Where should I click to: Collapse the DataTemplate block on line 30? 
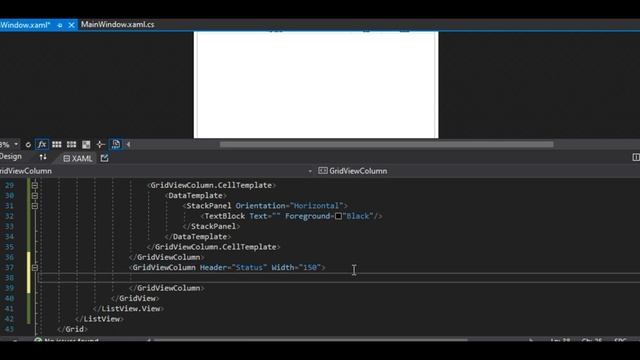click(x=35, y=196)
